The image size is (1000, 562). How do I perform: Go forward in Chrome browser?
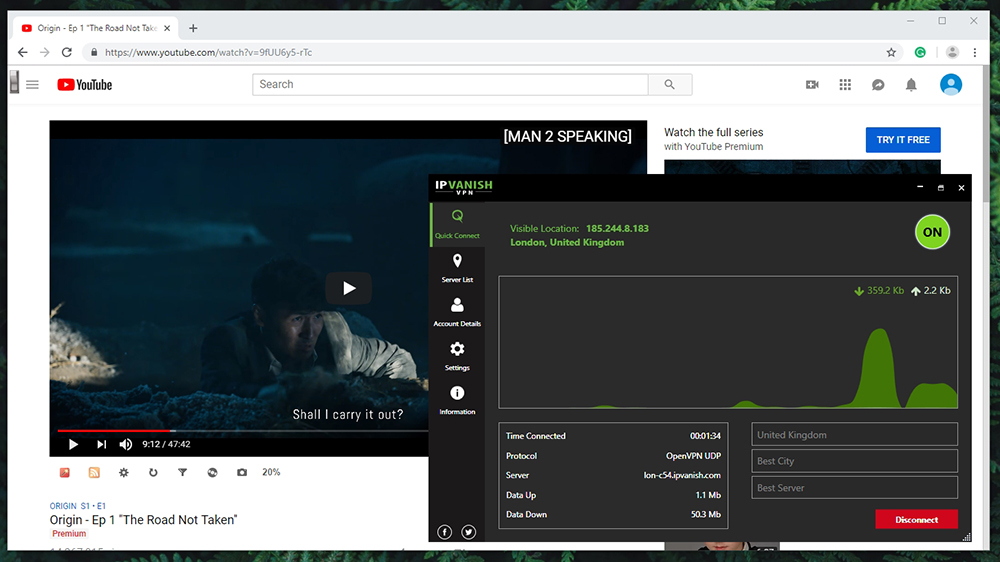[x=45, y=52]
